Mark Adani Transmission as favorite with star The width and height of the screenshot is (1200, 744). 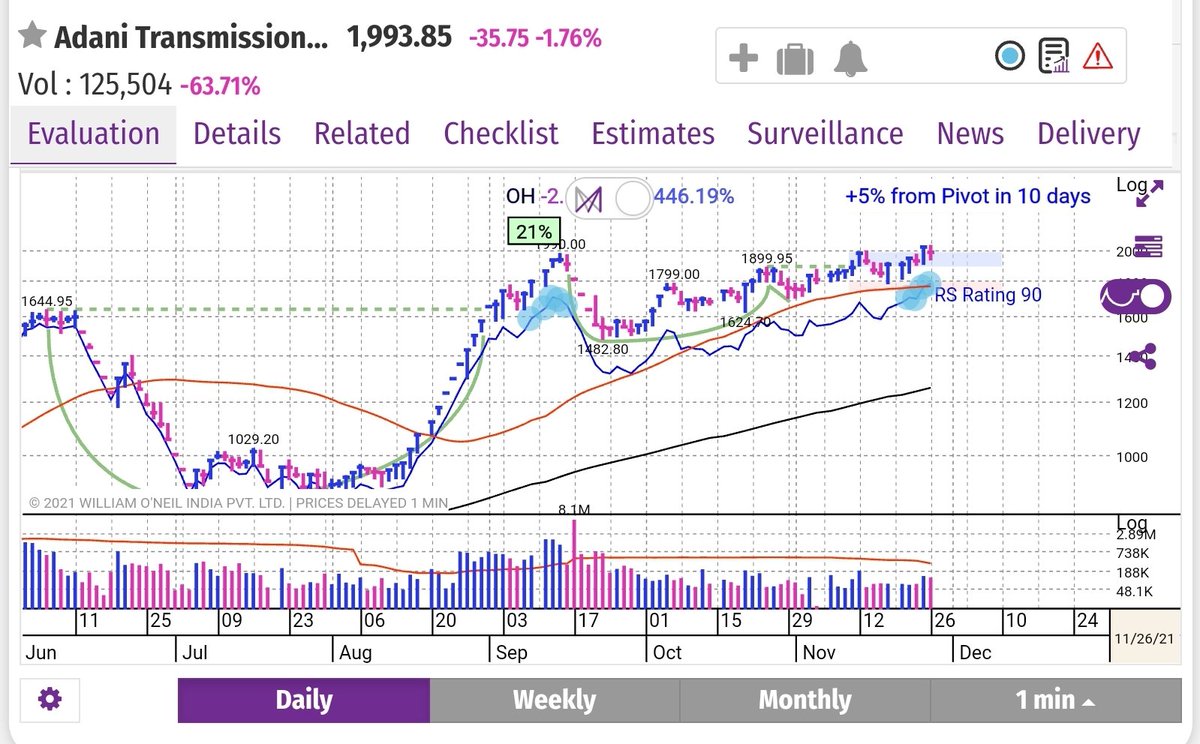32,37
